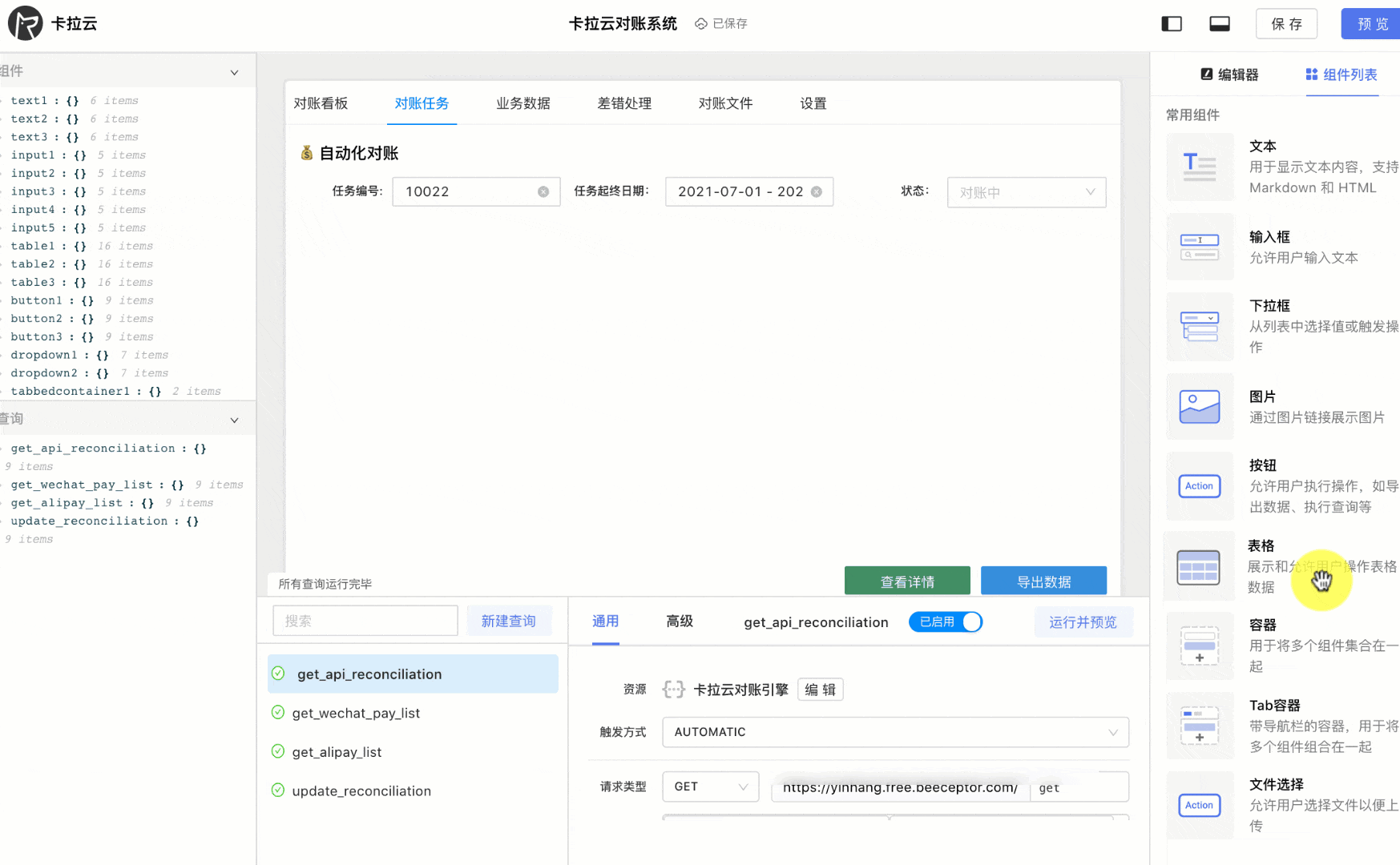The width and height of the screenshot is (1400, 865).
Task: Select the 文件选择 file picker component icon
Action: pos(1199,805)
